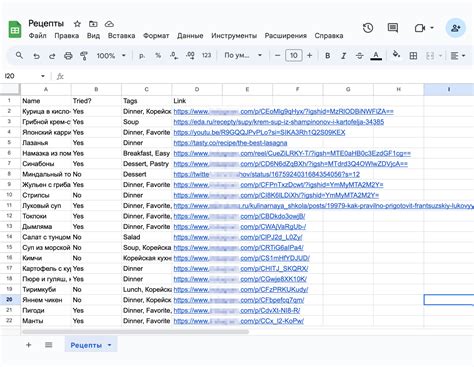The image size is (474, 367).
Task: Open the Файл menu
Action: click(x=37, y=36)
